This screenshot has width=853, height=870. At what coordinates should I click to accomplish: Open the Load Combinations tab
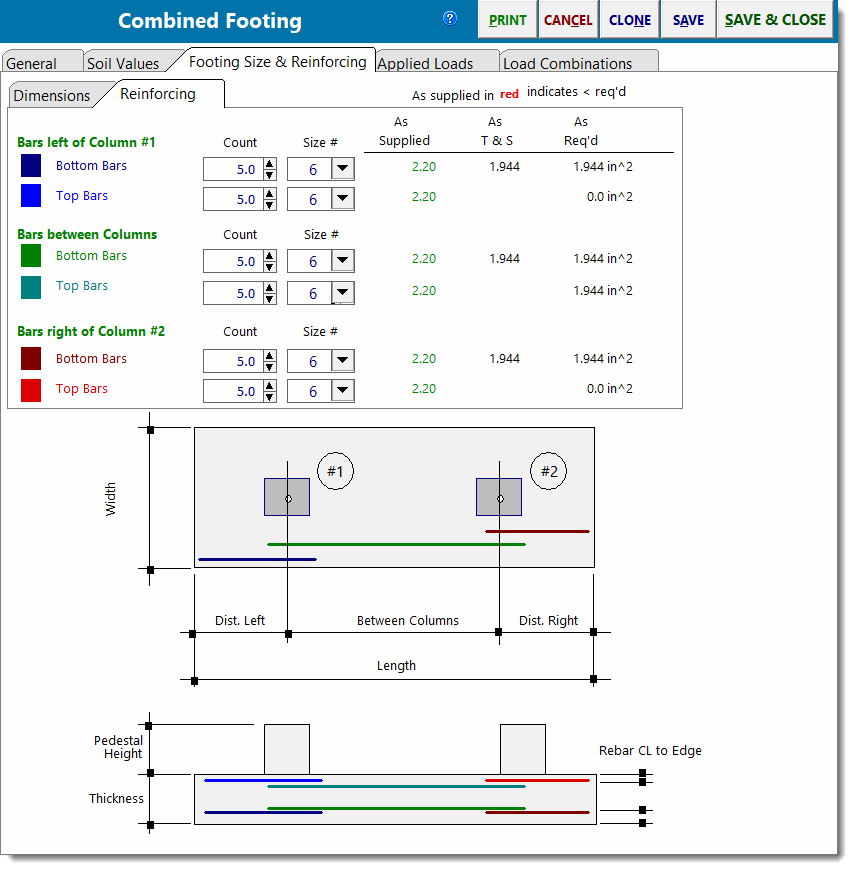567,63
